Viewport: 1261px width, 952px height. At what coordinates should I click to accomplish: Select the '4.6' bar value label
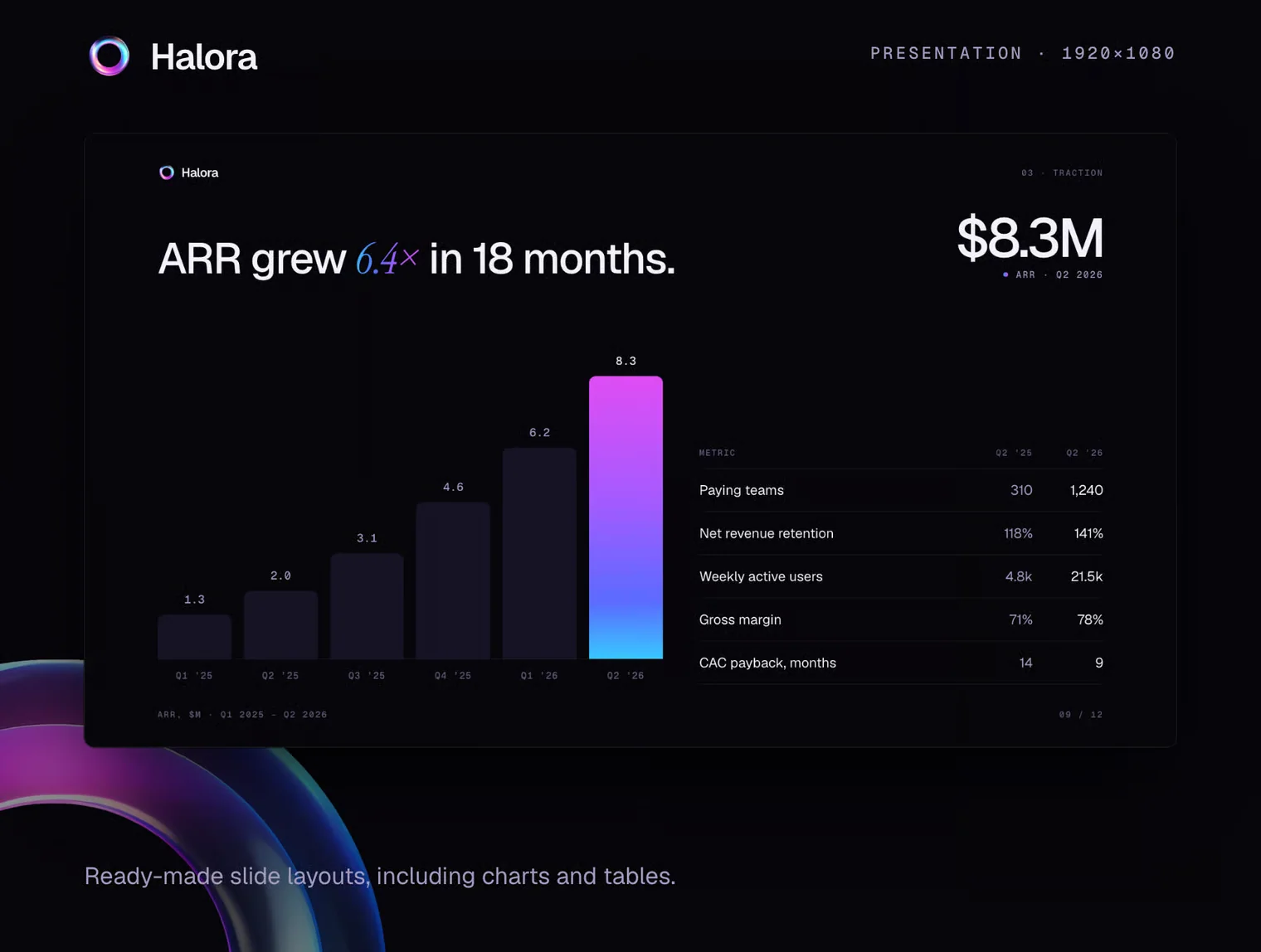(x=453, y=487)
